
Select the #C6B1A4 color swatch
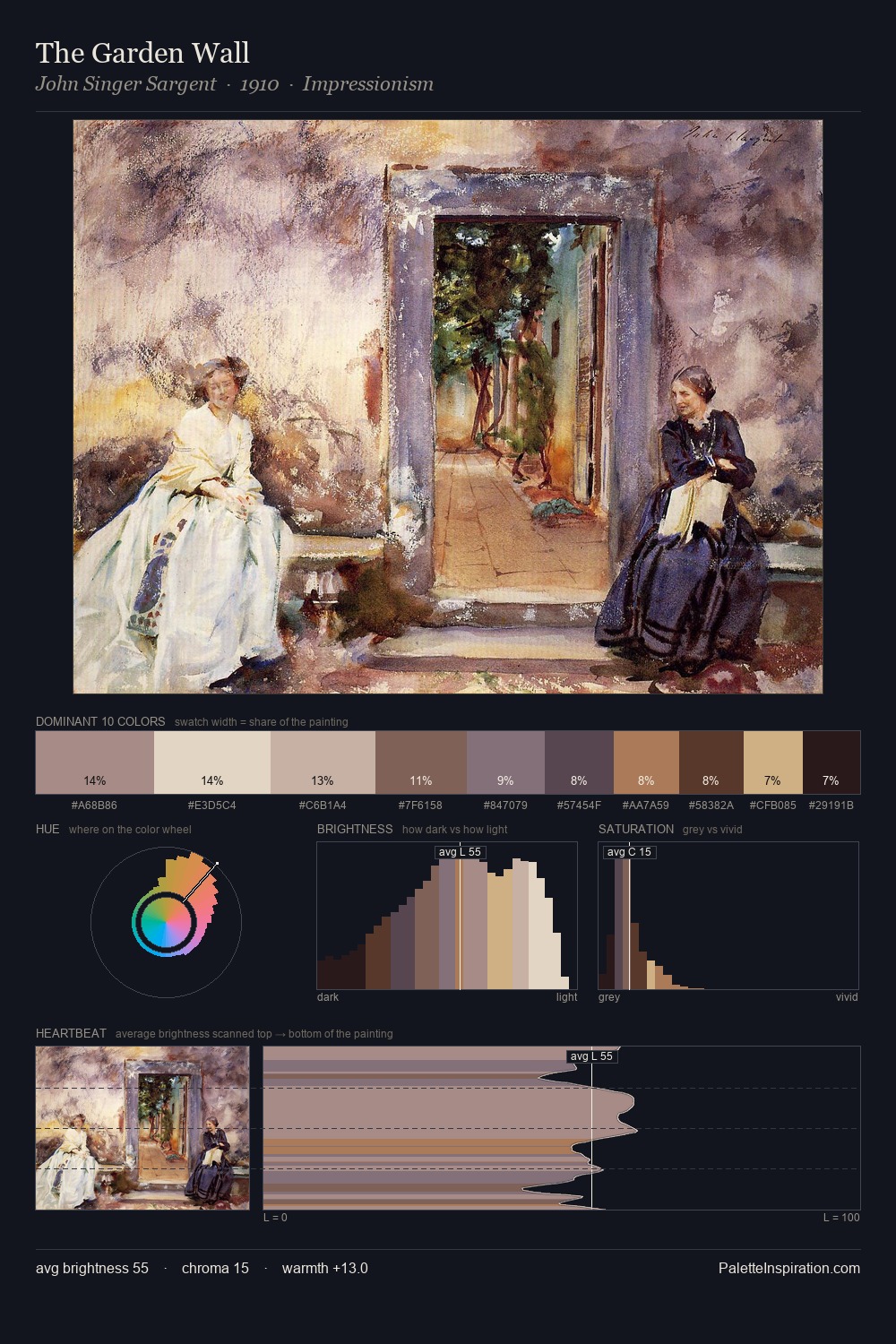pos(323,762)
